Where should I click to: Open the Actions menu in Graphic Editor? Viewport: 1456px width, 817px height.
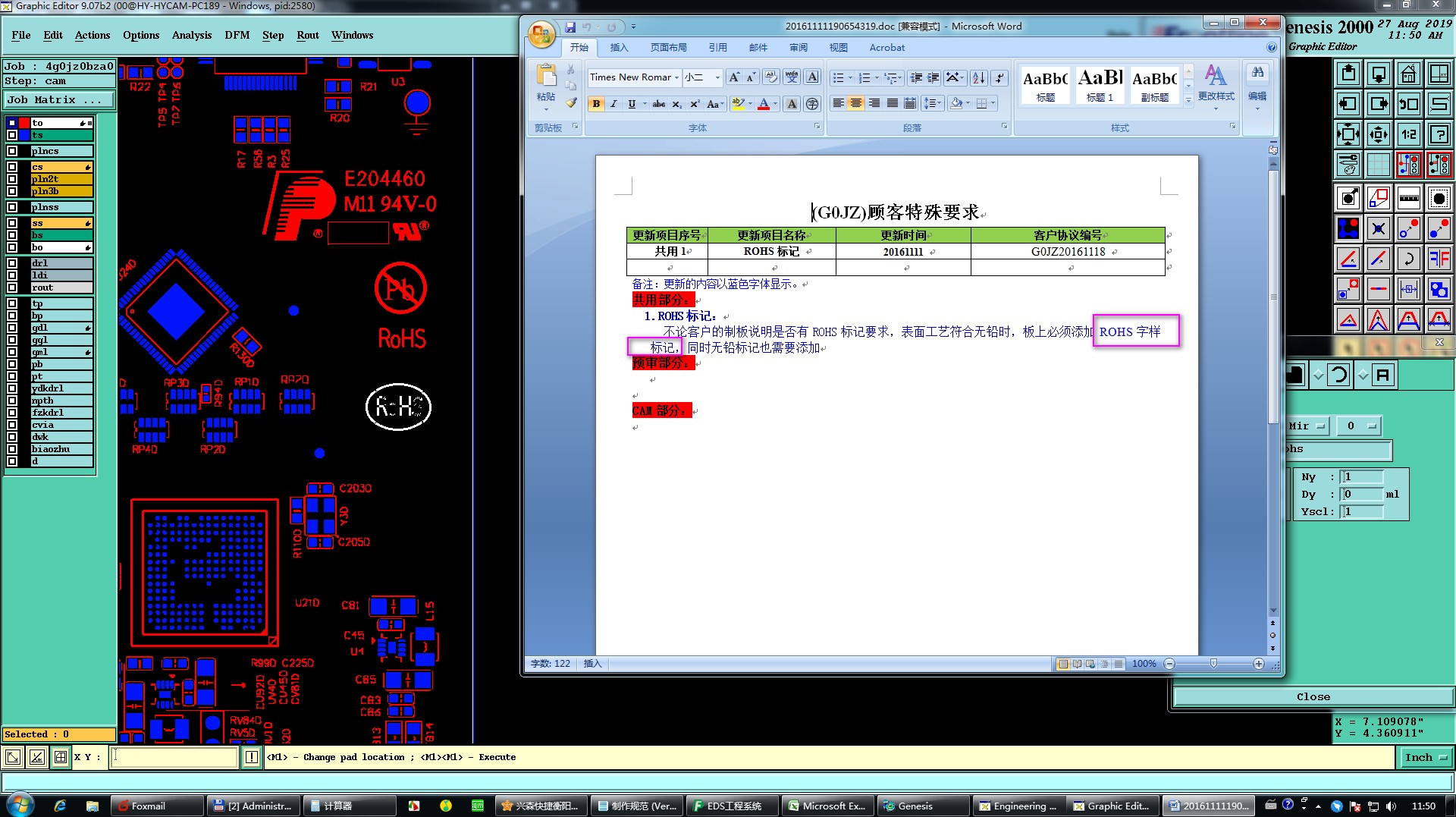click(x=93, y=35)
